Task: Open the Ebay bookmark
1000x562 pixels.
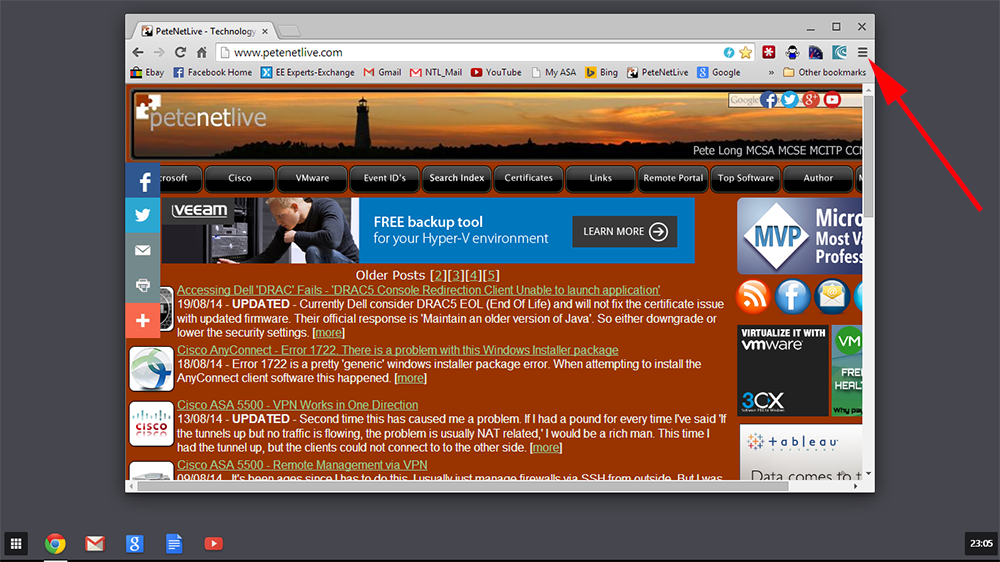Action: (147, 73)
